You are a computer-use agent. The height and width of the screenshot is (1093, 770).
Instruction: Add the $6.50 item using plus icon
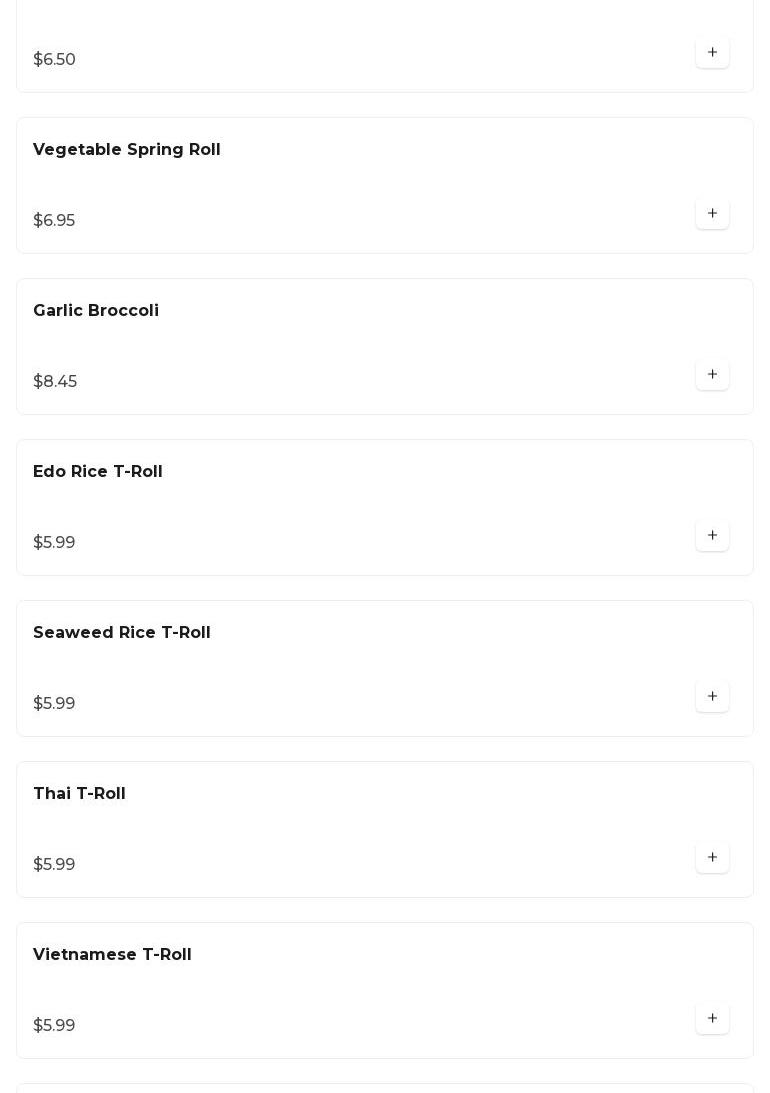pos(712,52)
